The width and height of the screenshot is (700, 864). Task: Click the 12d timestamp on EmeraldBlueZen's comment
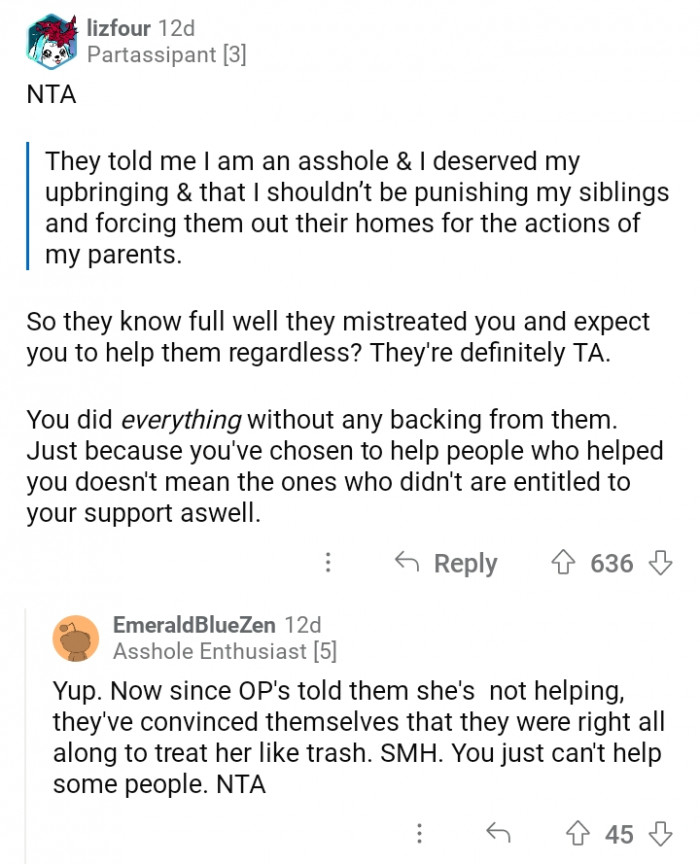point(303,625)
